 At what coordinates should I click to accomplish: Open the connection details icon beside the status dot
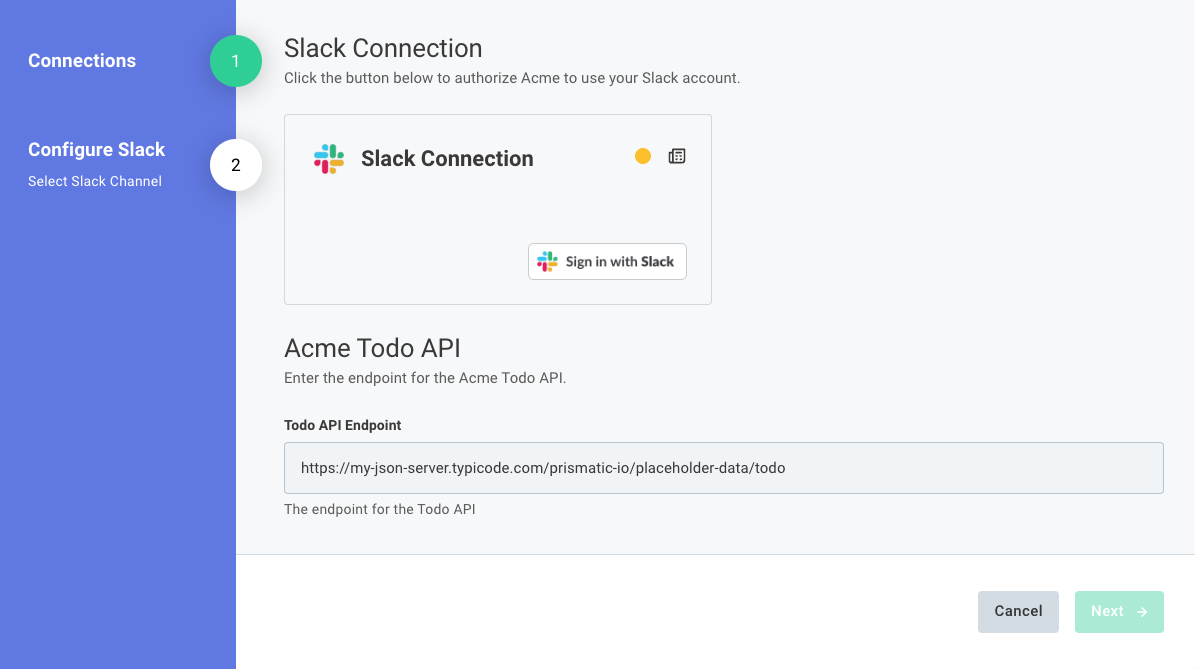pos(677,156)
